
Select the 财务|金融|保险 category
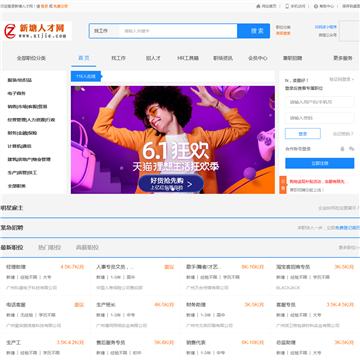pos(22,133)
